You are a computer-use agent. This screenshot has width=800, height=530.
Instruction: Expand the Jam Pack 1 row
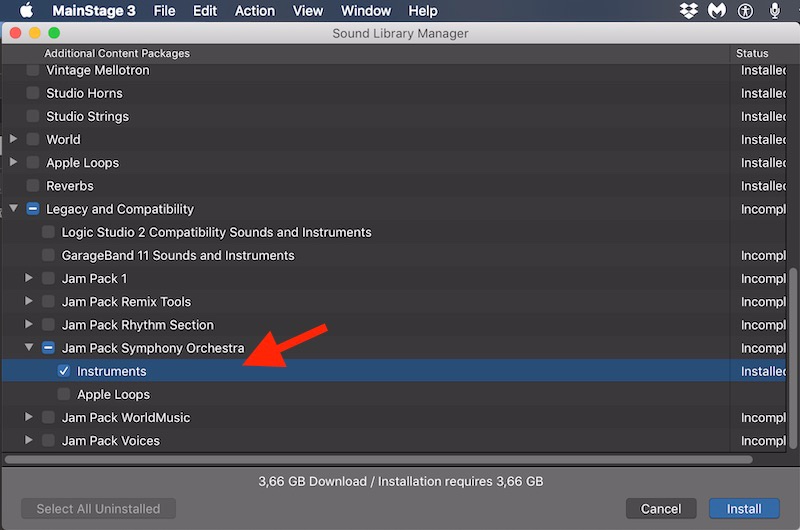click(29, 278)
